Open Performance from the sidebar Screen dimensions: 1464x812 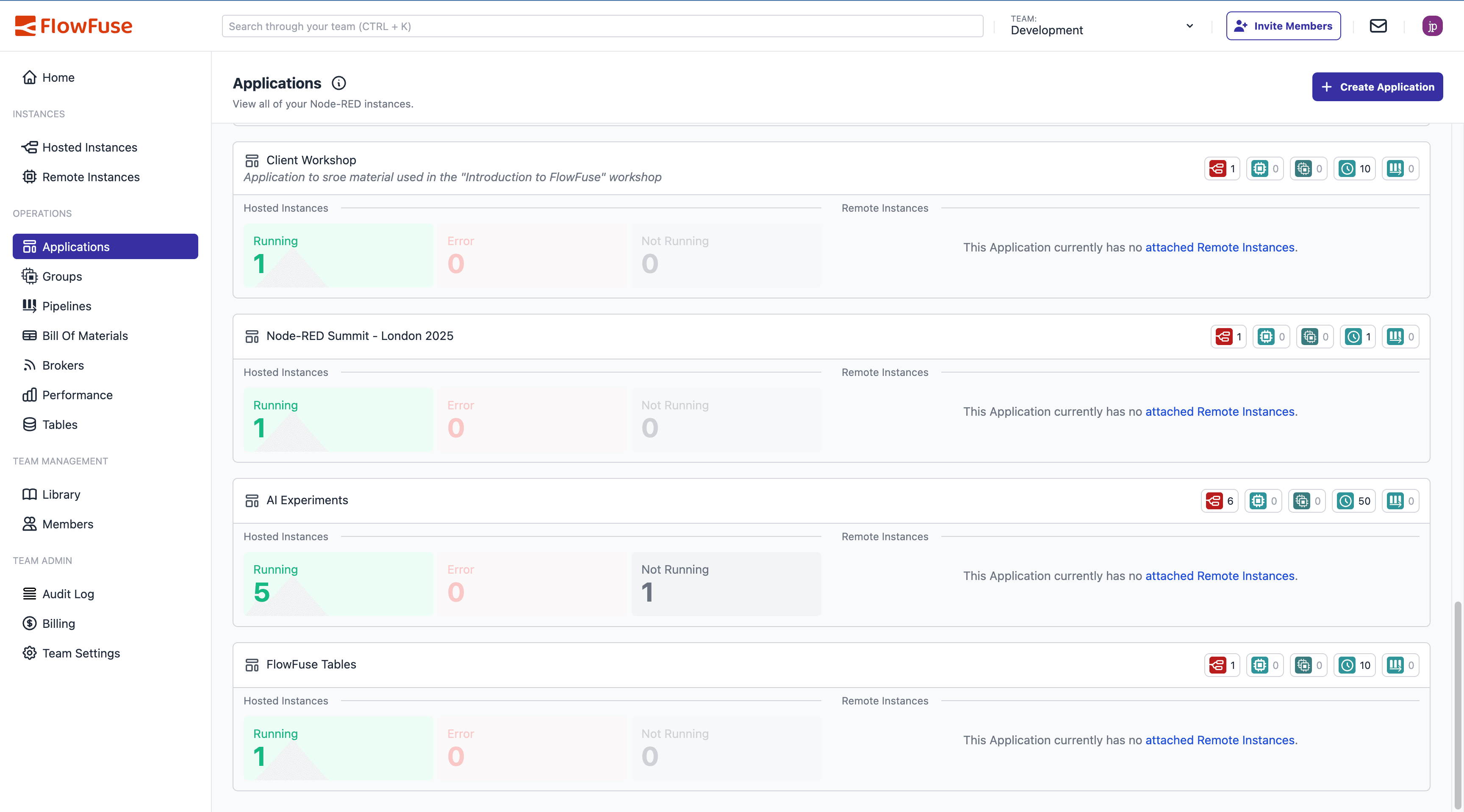77,395
